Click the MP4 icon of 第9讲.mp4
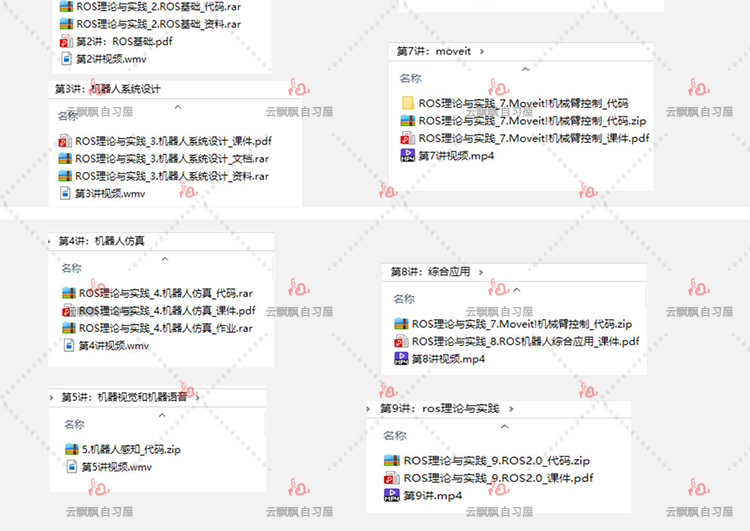750x531 pixels. [x=391, y=495]
